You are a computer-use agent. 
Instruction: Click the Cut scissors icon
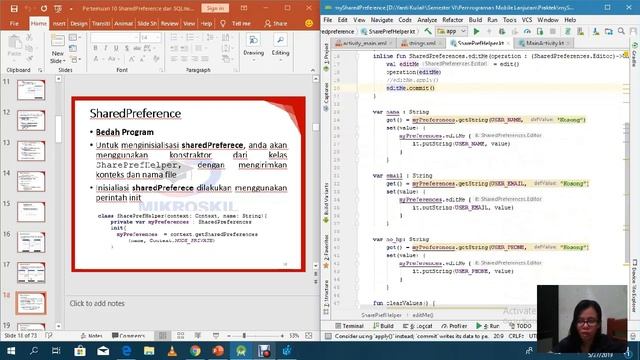(29, 38)
